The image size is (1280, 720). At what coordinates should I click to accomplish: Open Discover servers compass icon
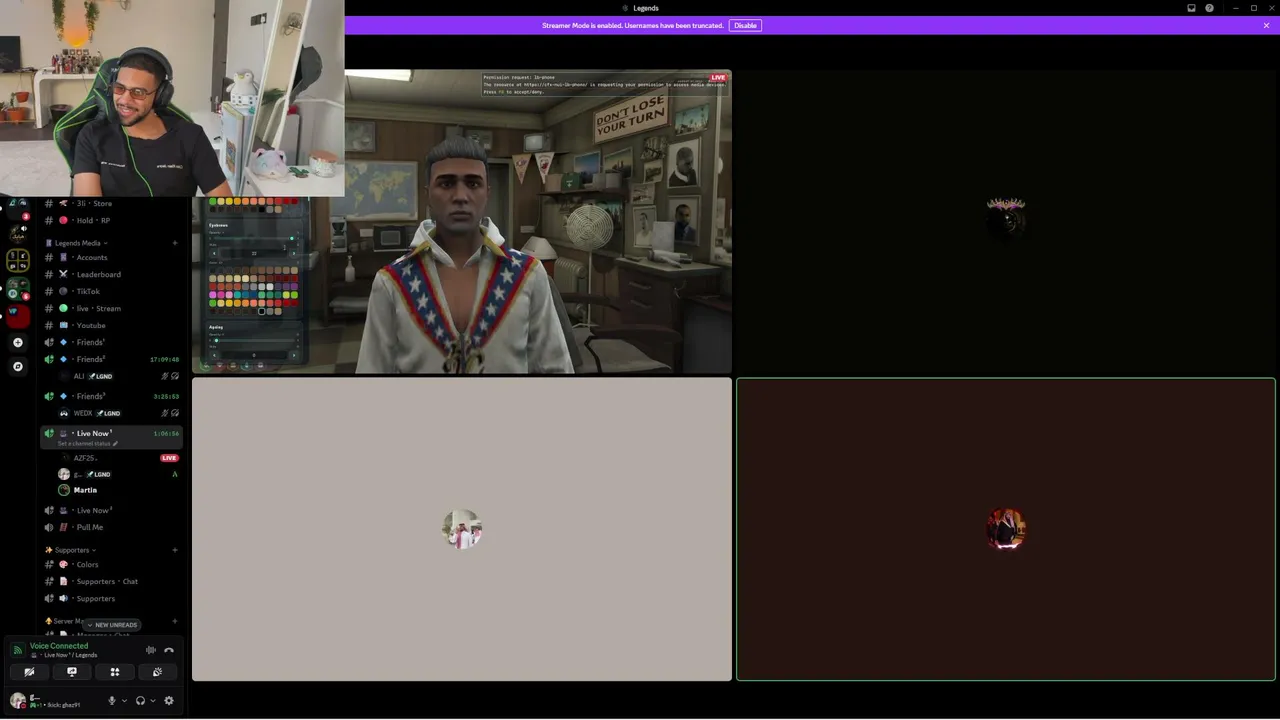point(17,366)
